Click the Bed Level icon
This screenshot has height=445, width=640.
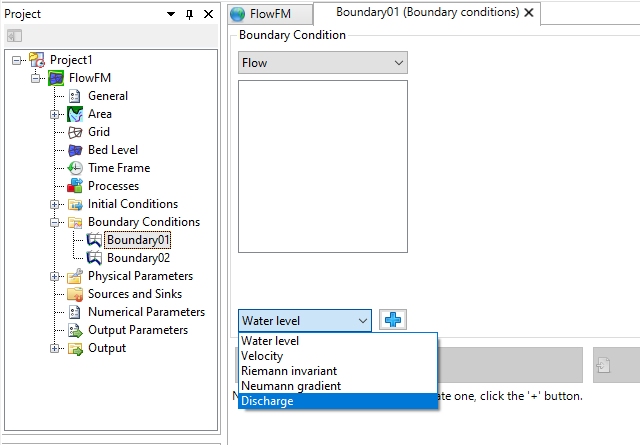(75, 150)
